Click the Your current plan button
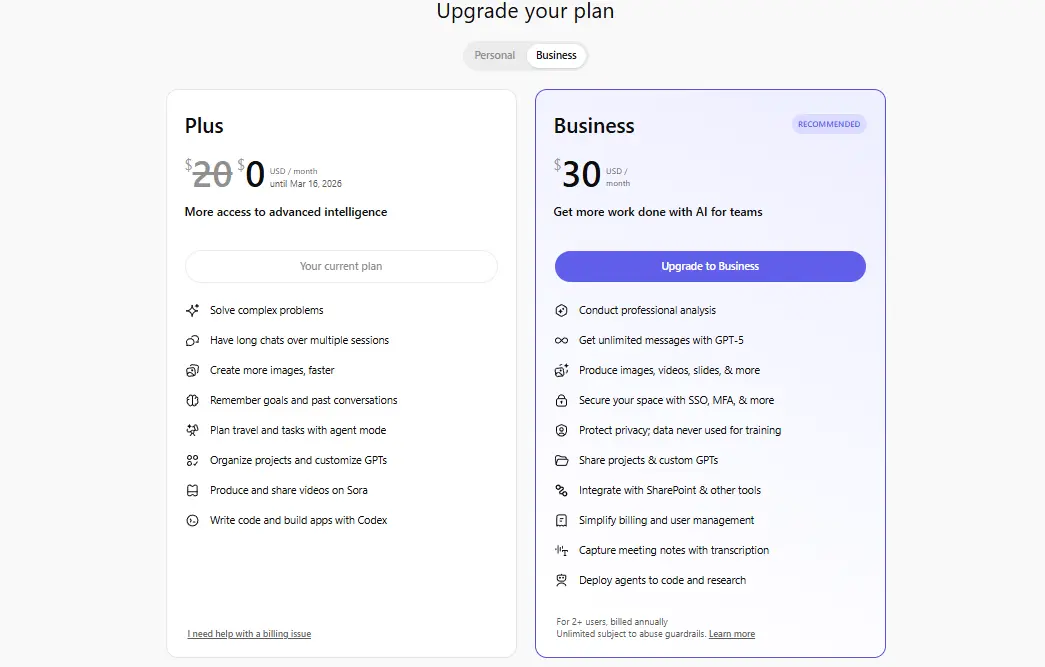This screenshot has height=667, width=1045. pos(341,267)
